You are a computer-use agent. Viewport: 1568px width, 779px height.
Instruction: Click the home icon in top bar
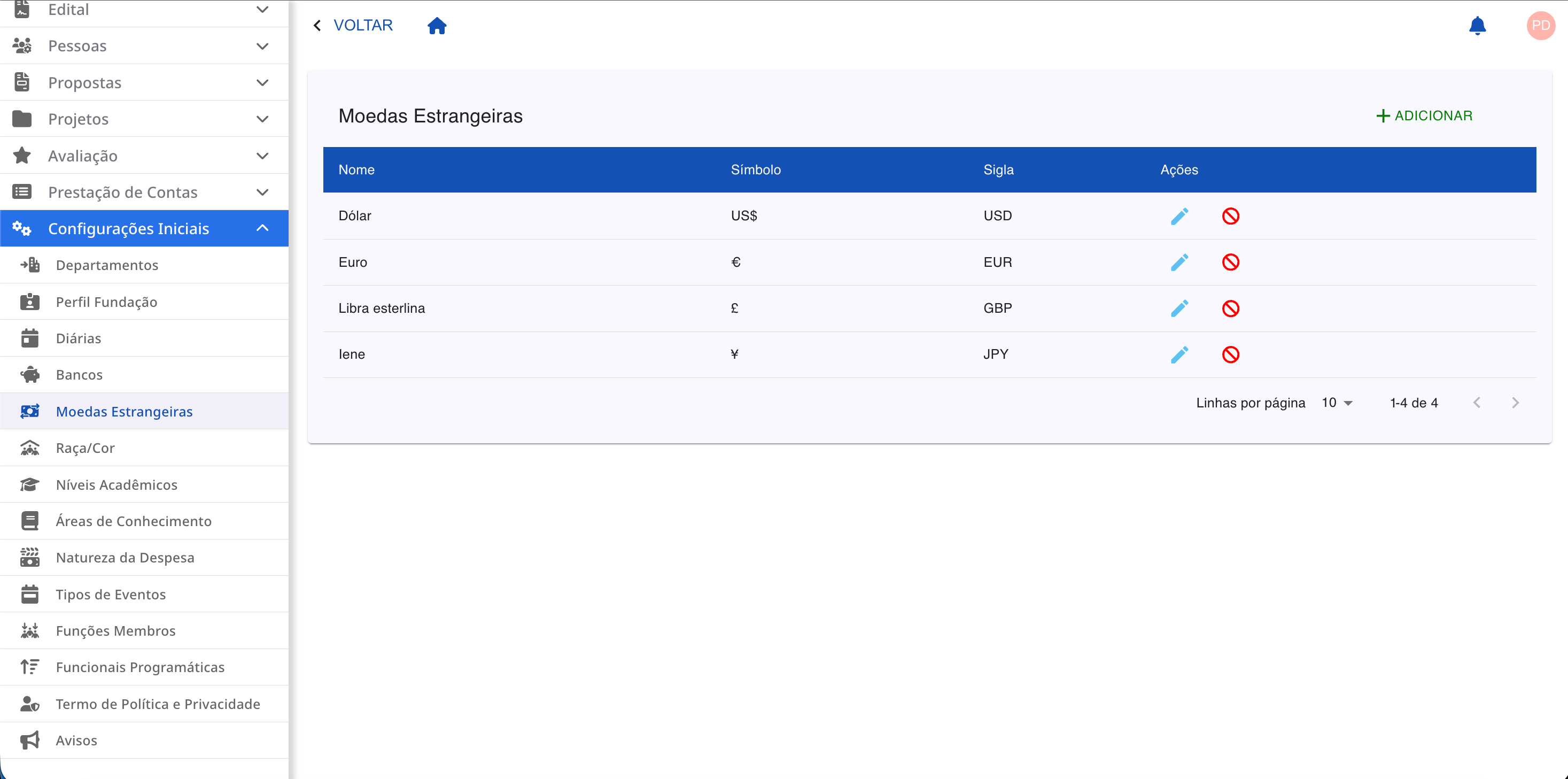coord(437,26)
